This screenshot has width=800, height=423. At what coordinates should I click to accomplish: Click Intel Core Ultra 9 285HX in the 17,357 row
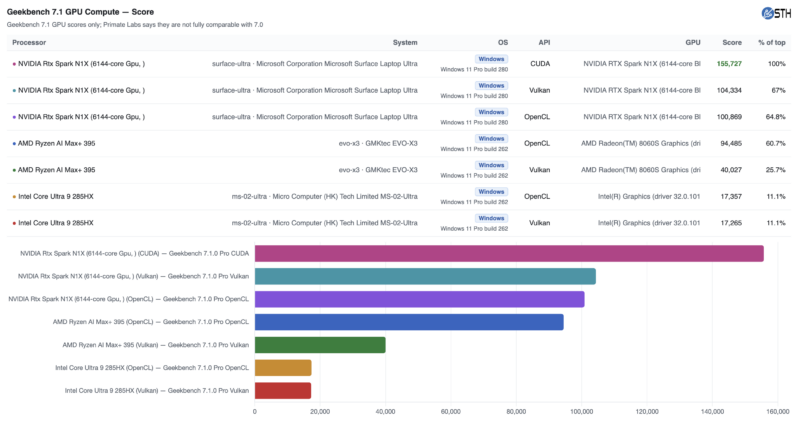pos(56,196)
